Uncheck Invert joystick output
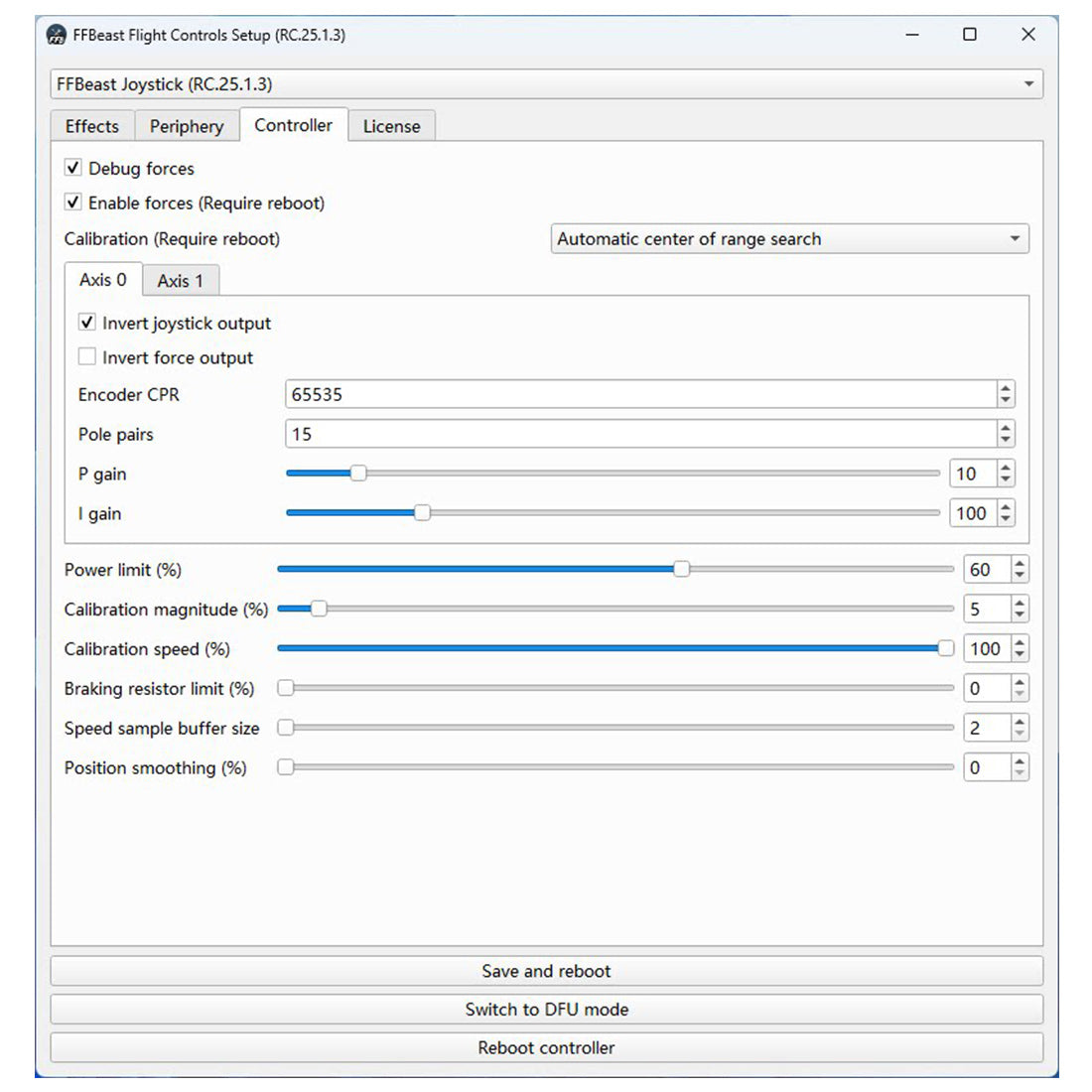The width and height of the screenshot is (1092, 1092). click(x=87, y=323)
